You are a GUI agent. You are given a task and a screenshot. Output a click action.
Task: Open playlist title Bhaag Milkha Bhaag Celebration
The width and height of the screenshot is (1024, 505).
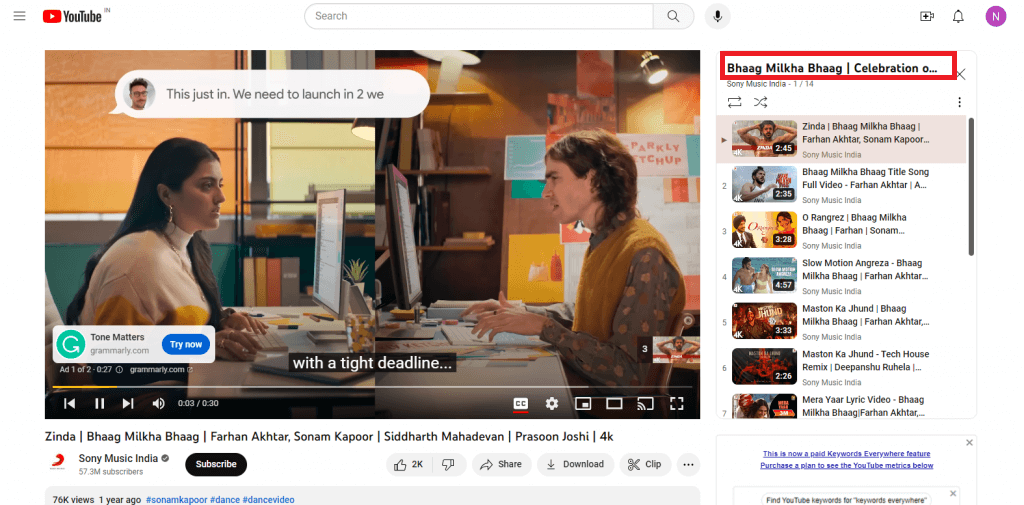pos(832,68)
